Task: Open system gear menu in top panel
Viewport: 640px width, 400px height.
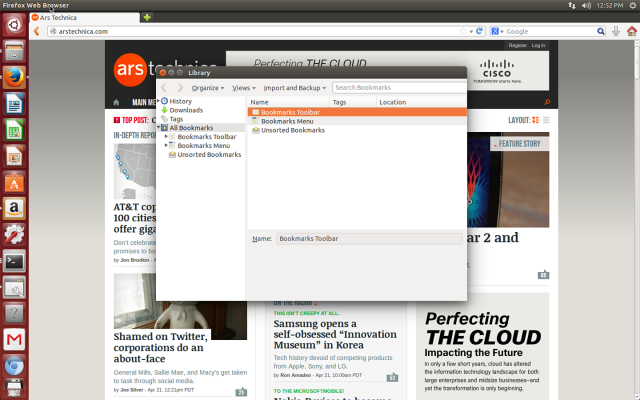Action: [x=633, y=5]
